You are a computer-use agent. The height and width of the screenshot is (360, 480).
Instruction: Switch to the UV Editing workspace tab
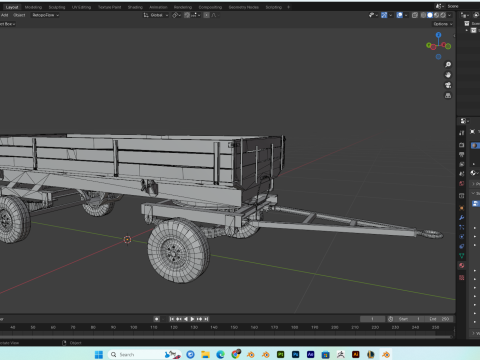pos(81,7)
